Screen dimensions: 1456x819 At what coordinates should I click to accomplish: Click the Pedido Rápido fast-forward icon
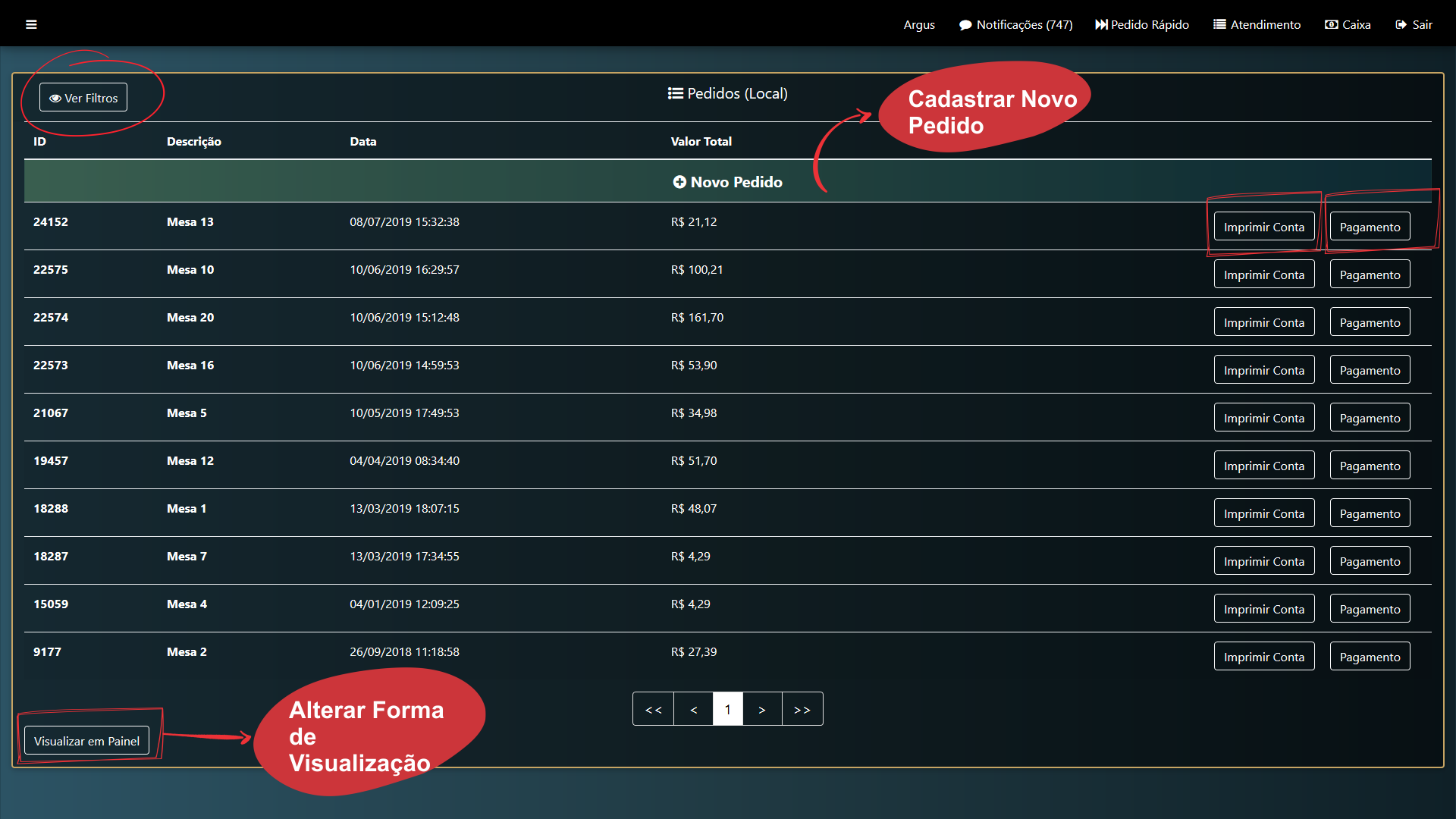[x=1101, y=25]
